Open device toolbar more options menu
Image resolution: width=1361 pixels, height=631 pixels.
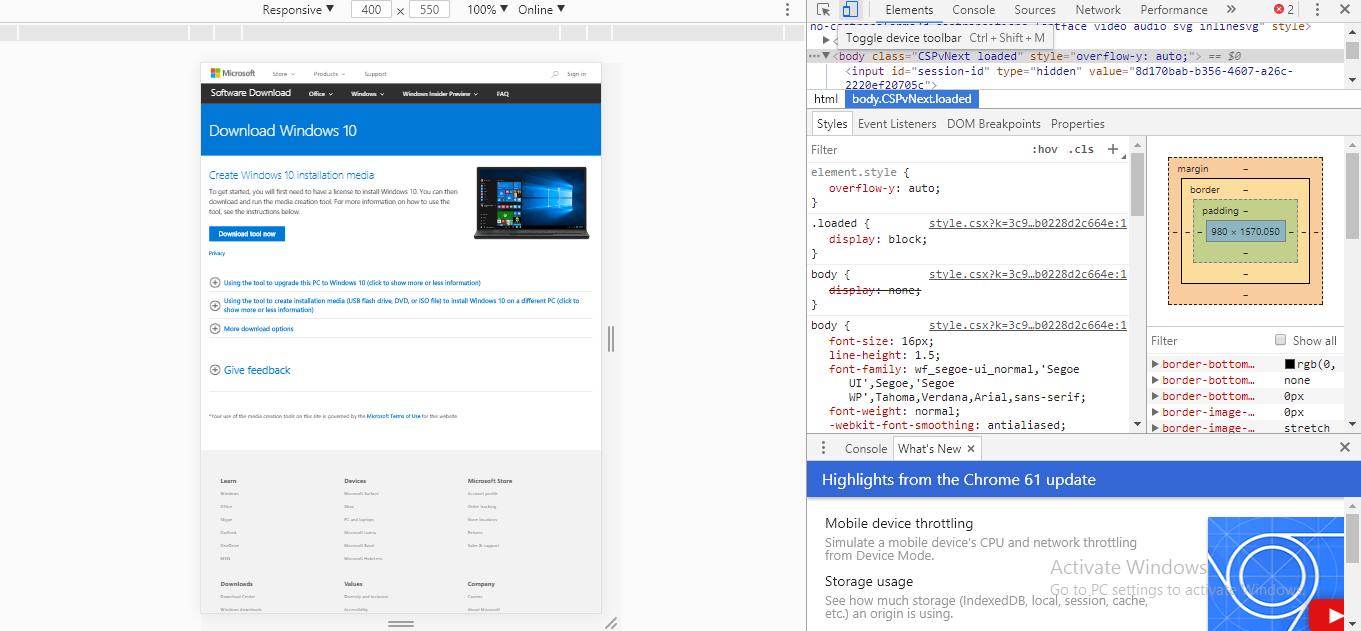(x=788, y=10)
